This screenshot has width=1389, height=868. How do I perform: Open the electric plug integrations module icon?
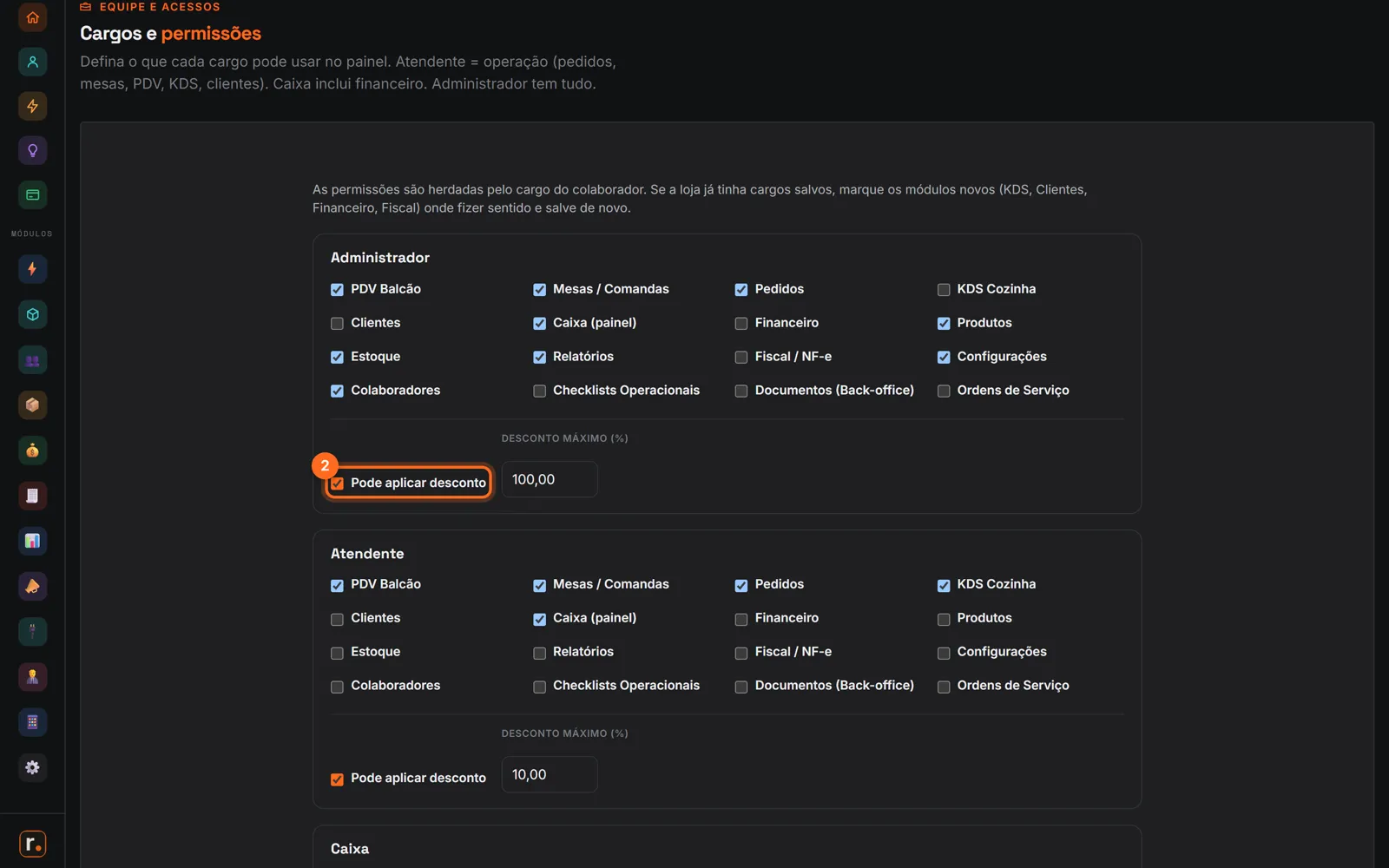32,631
